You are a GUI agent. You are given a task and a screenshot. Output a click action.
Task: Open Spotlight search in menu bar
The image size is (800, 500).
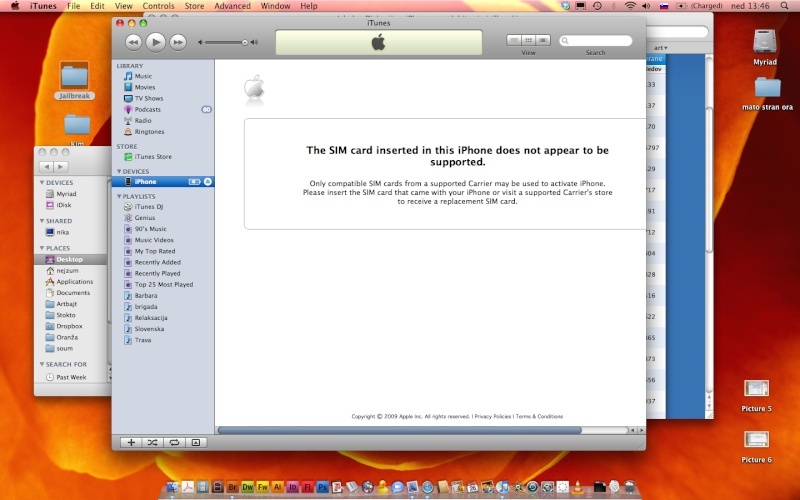point(784,6)
